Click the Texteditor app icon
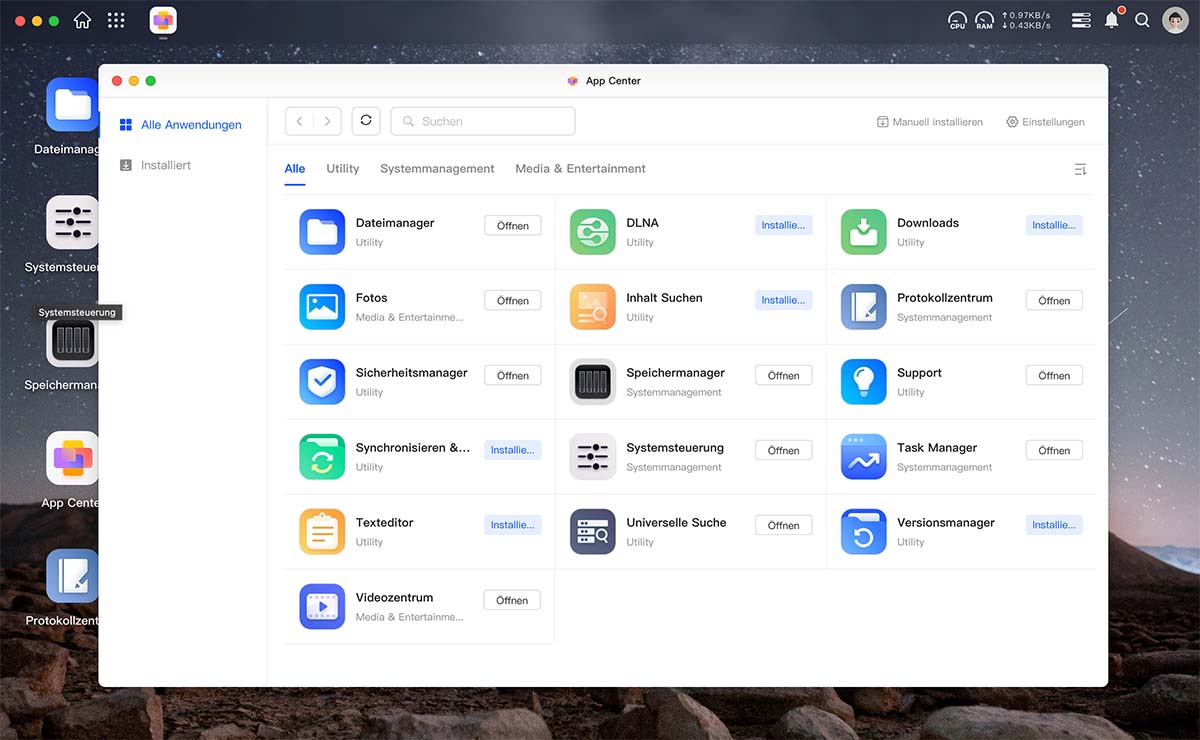The image size is (1200, 740). 321,532
